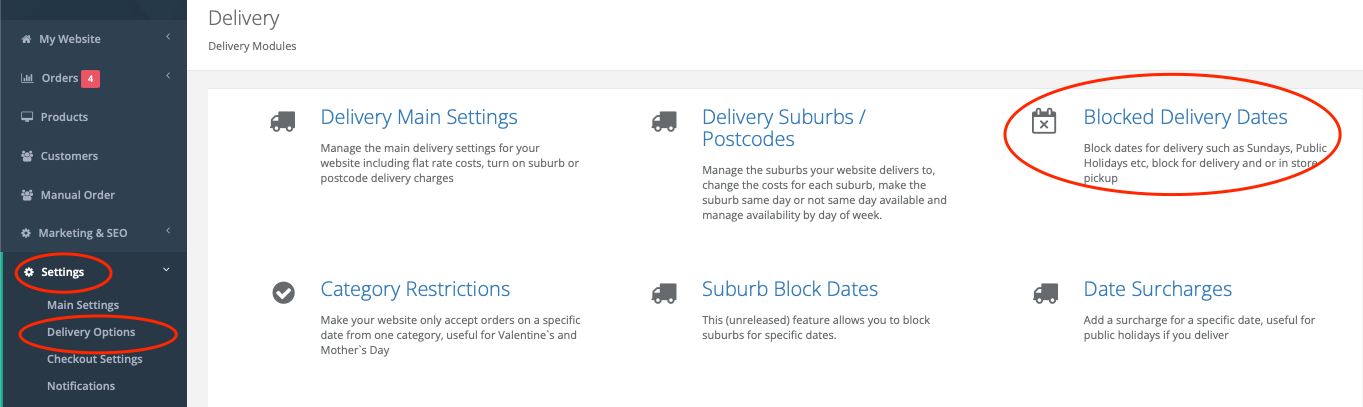
Task: Open the Blocked Delivery Dates link
Action: 1185,117
